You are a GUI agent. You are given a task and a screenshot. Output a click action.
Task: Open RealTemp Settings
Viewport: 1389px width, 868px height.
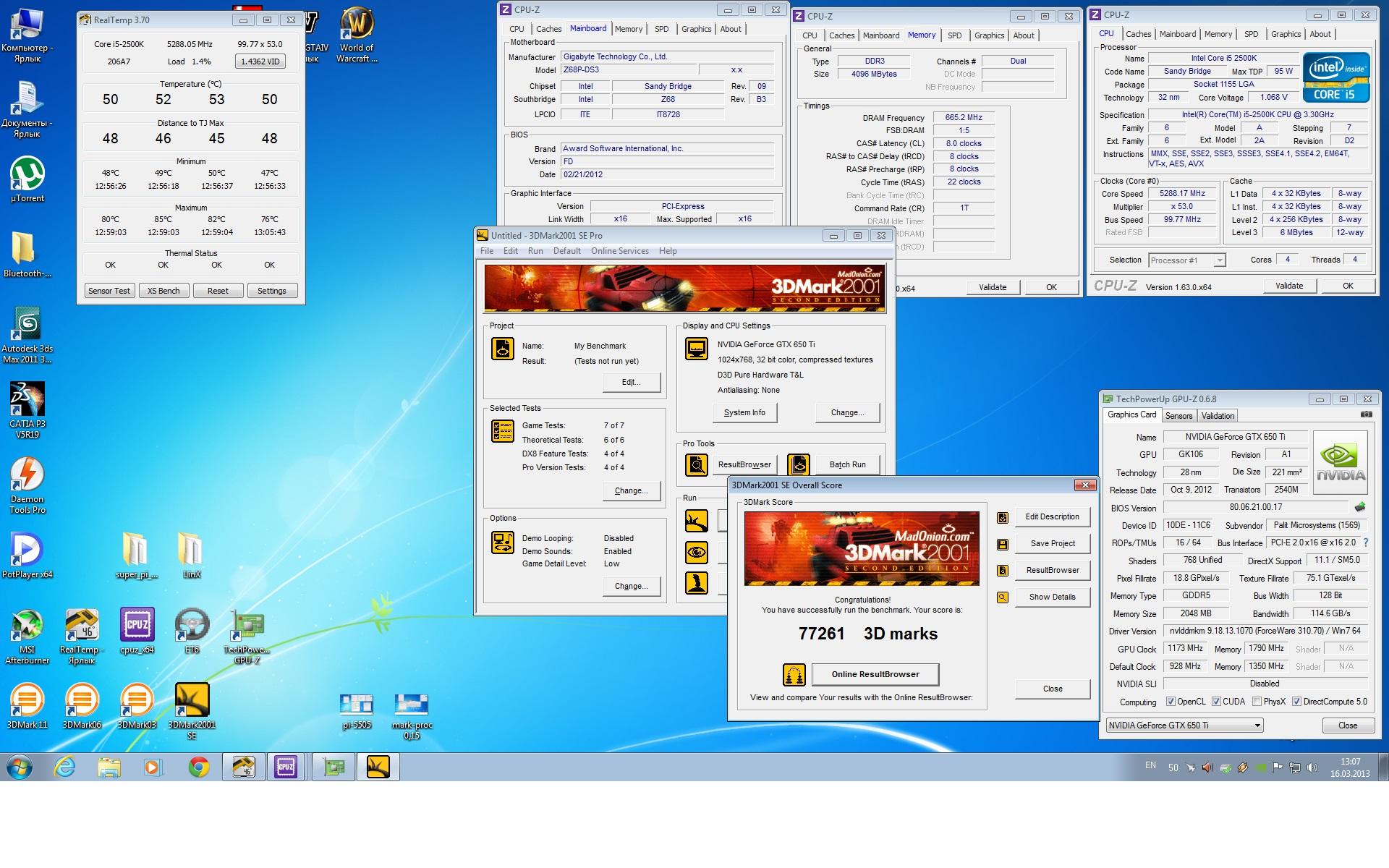coord(272,291)
